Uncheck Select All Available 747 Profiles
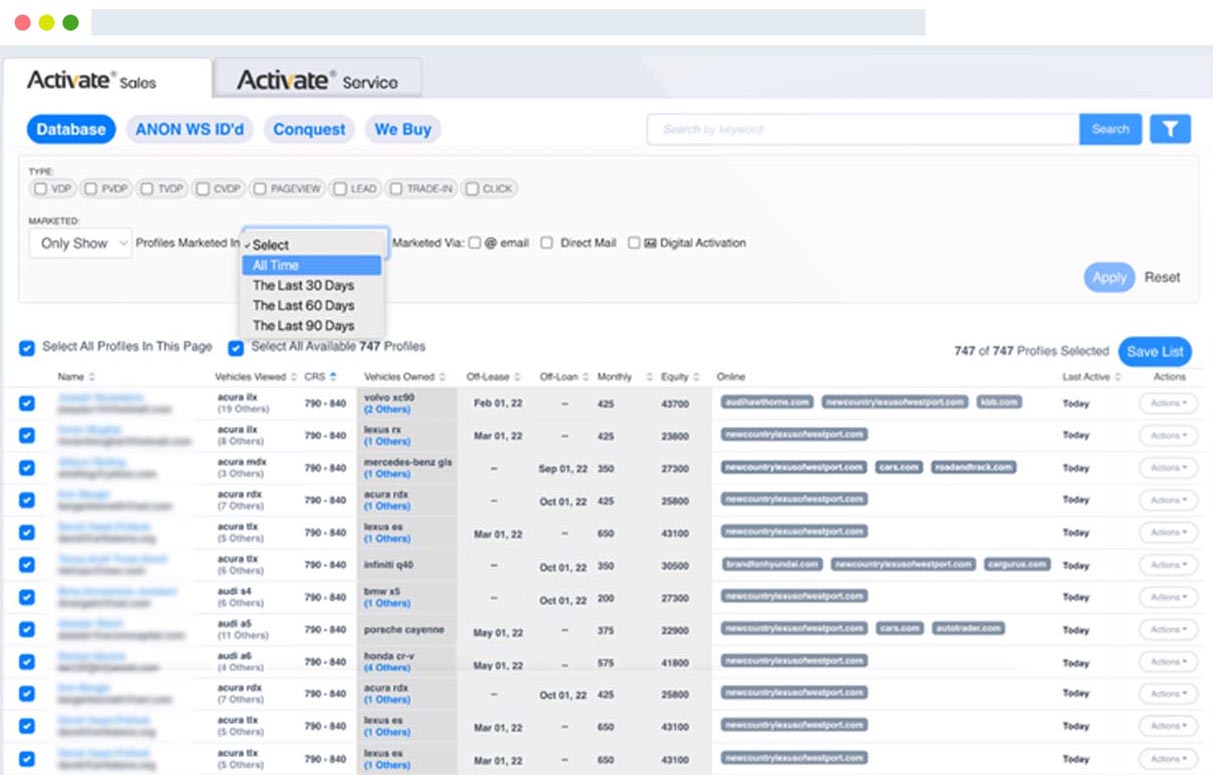 pos(236,348)
